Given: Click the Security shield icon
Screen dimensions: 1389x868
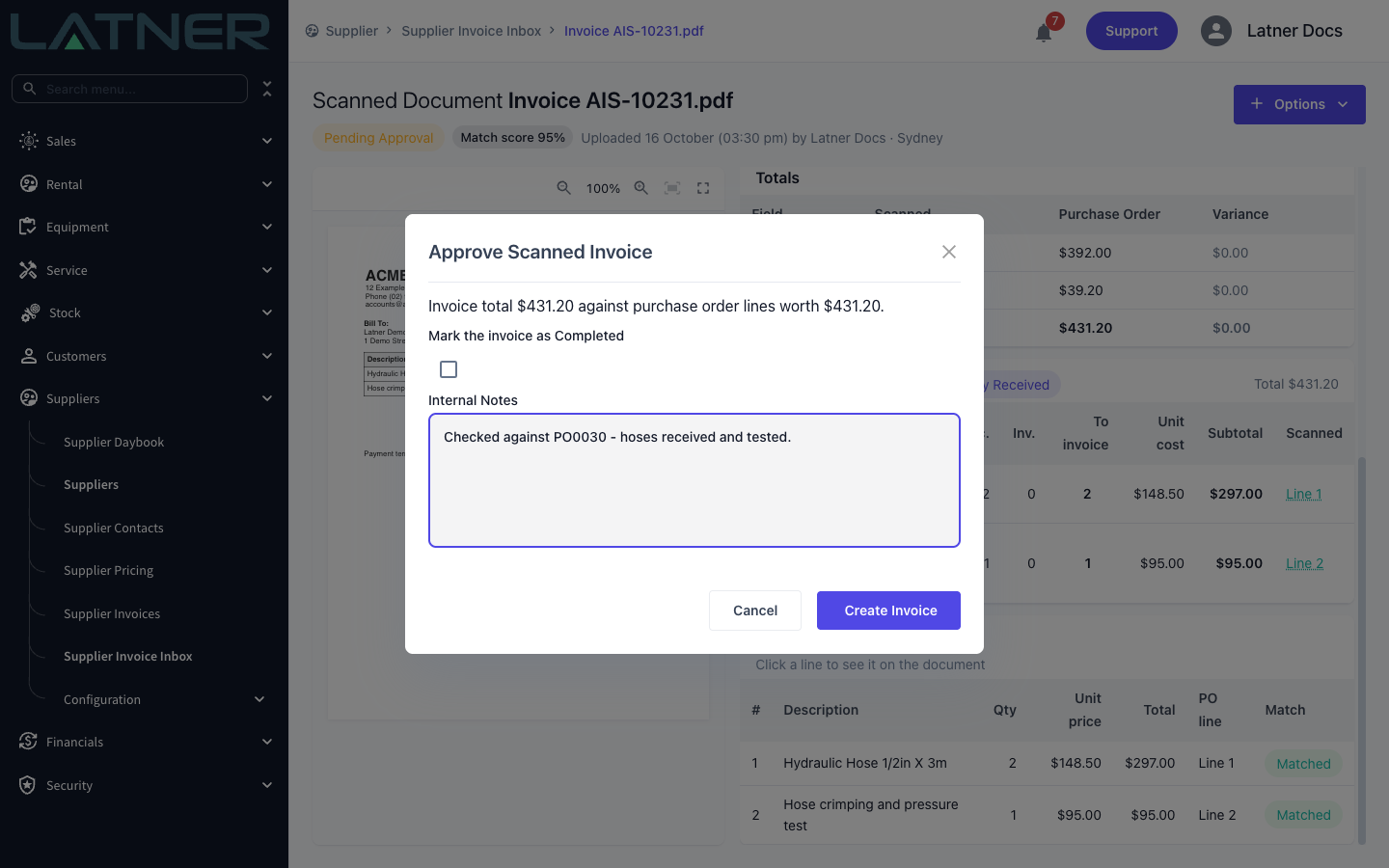Looking at the screenshot, I should coord(28,785).
